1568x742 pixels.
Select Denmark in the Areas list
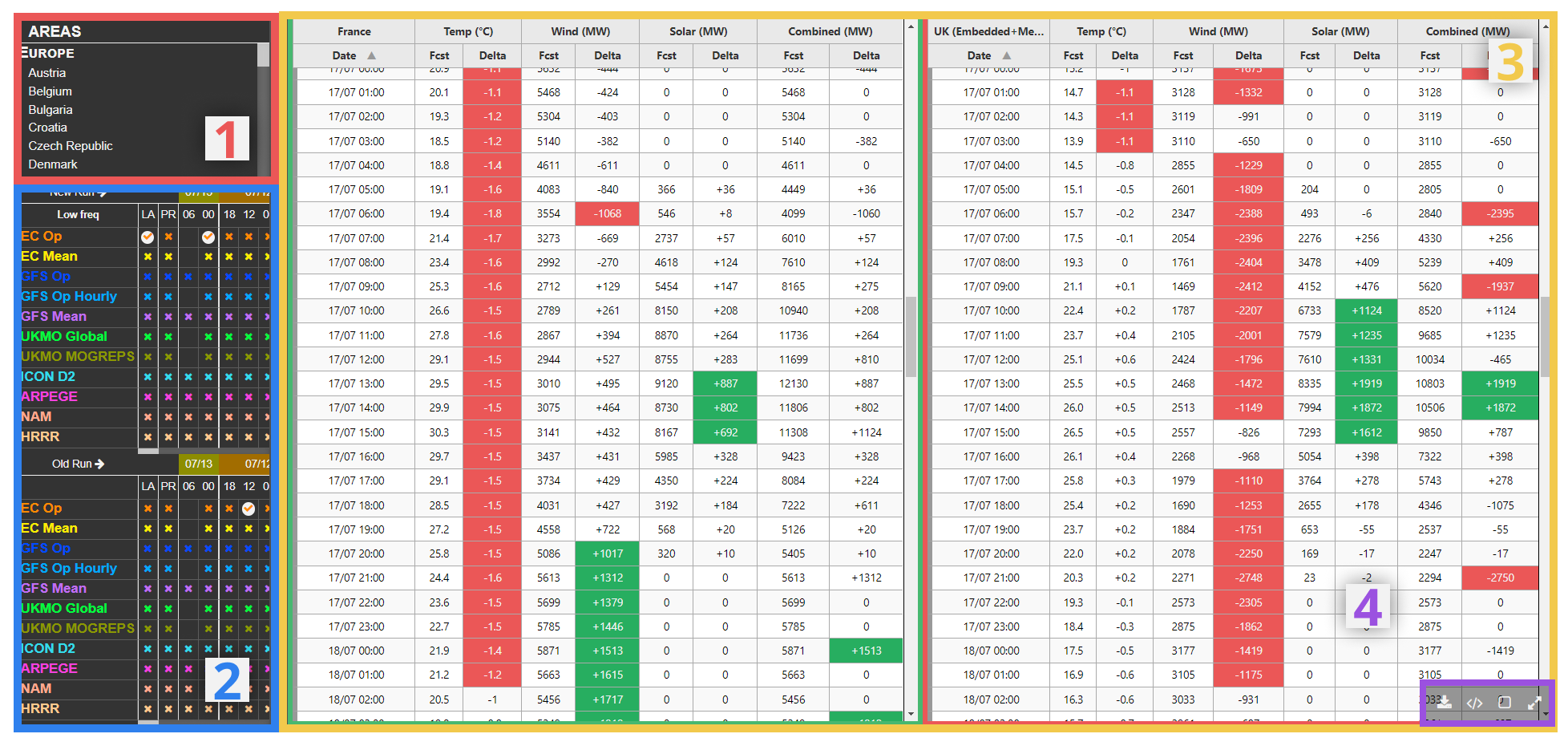point(53,164)
